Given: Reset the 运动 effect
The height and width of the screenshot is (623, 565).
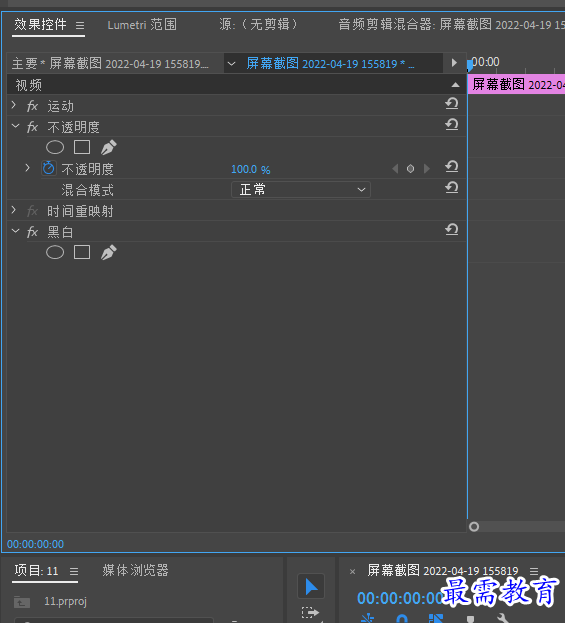Looking at the screenshot, I should tap(452, 104).
